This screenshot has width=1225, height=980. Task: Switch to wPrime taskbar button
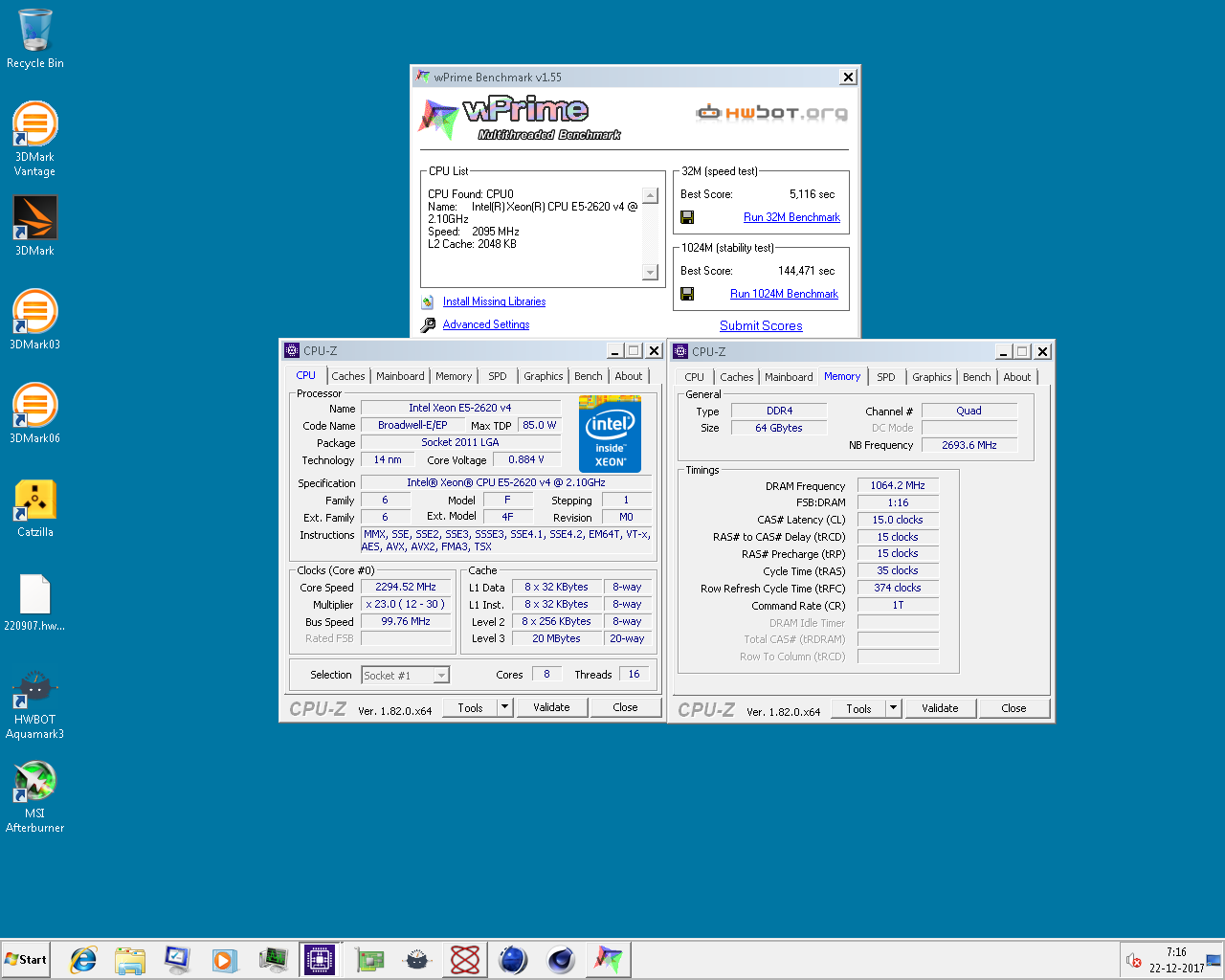tap(609, 960)
